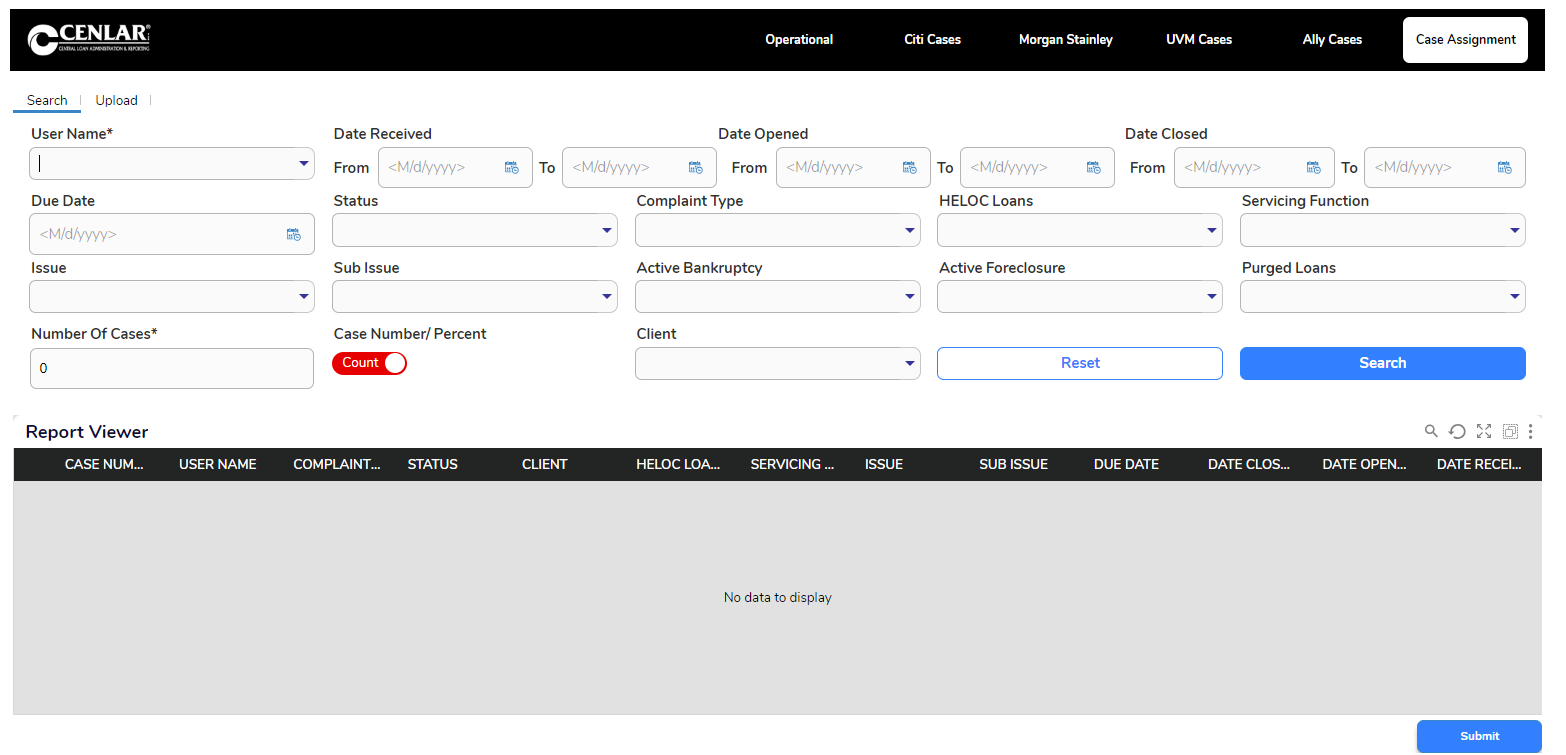Sort by the SERVICING ... column header
The width and height of the screenshot is (1566, 755).
792,465
